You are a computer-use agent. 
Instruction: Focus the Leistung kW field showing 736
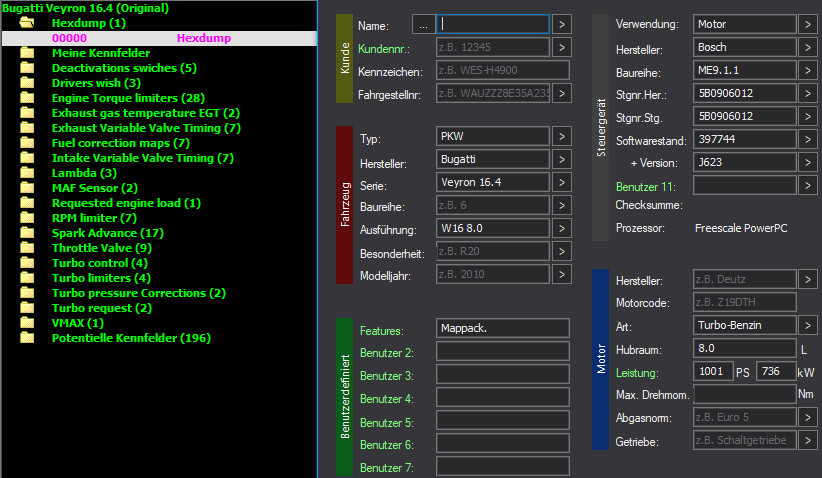tap(776, 372)
